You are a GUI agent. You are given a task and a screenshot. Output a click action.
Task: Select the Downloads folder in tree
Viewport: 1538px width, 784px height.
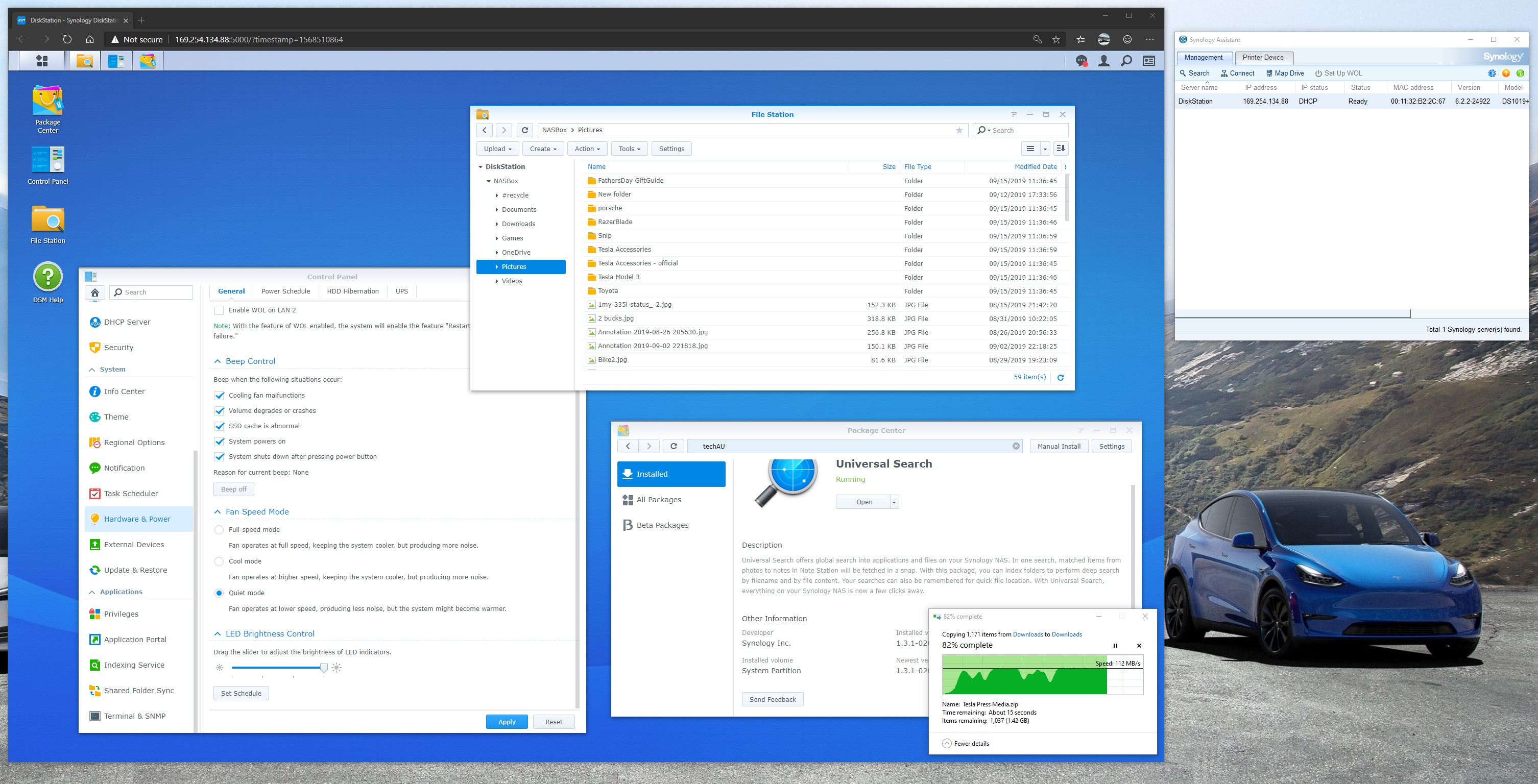521,224
